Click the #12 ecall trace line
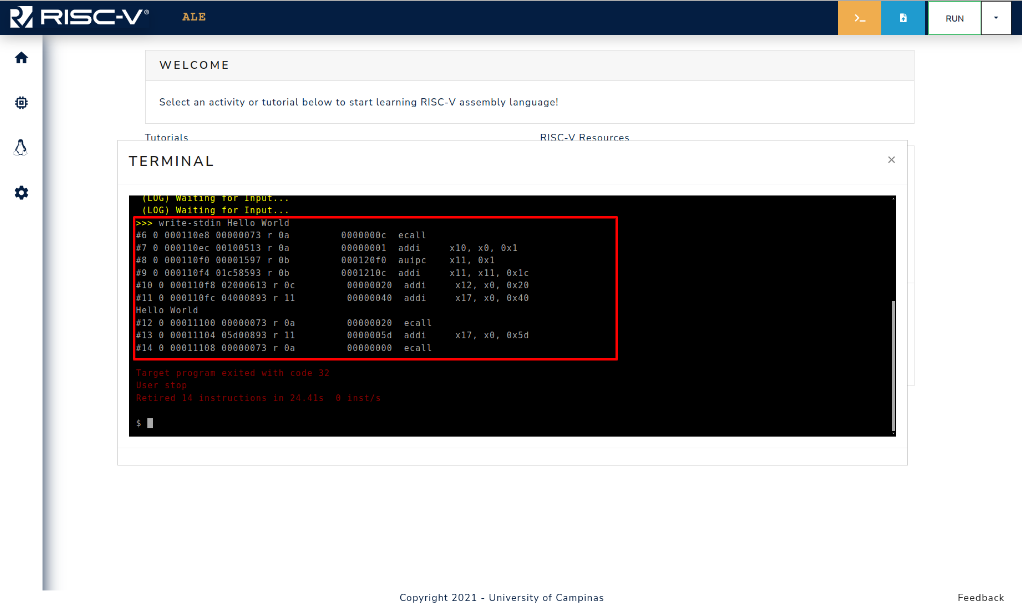This screenshot has width=1022, height=609. click(284, 323)
